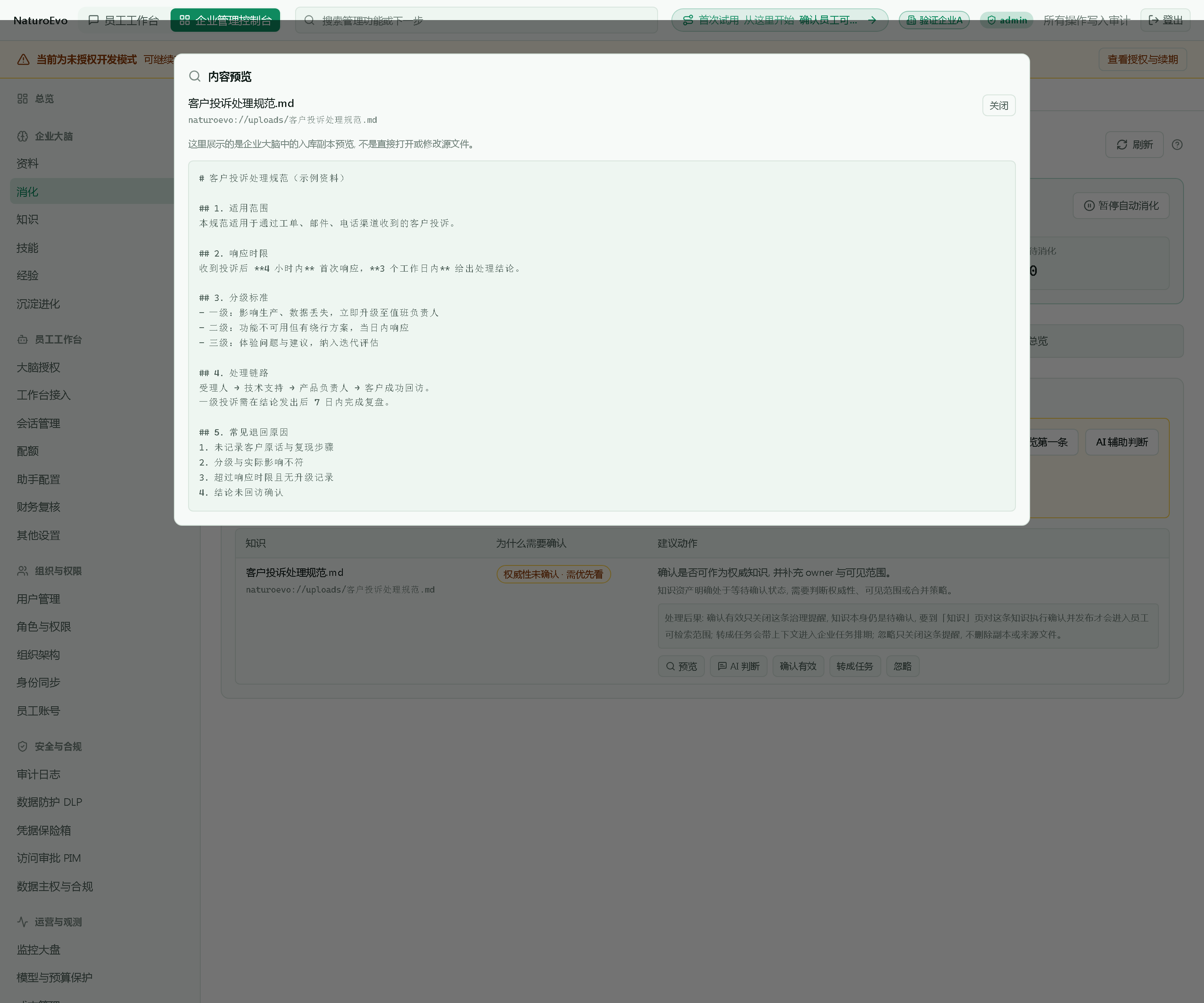Click 转成任务 button in knowledge row
Screen dimensions: 1204x1003
point(855,666)
